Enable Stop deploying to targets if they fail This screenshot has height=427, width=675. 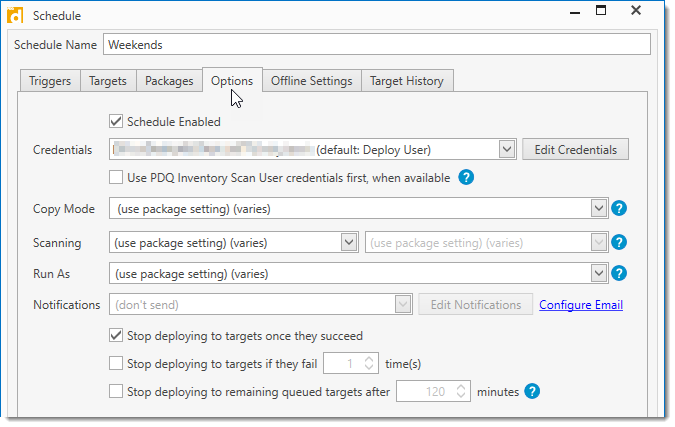click(x=116, y=364)
